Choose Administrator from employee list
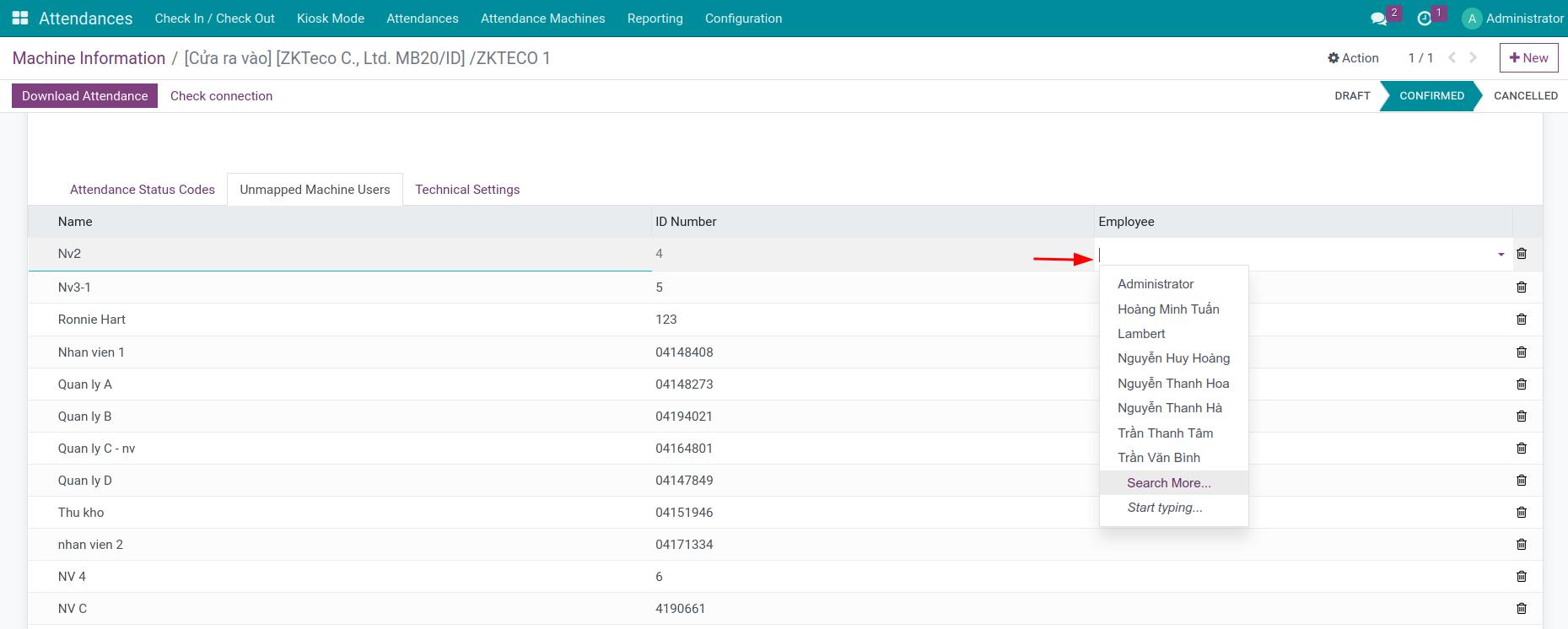The image size is (1568, 629). [1173, 284]
